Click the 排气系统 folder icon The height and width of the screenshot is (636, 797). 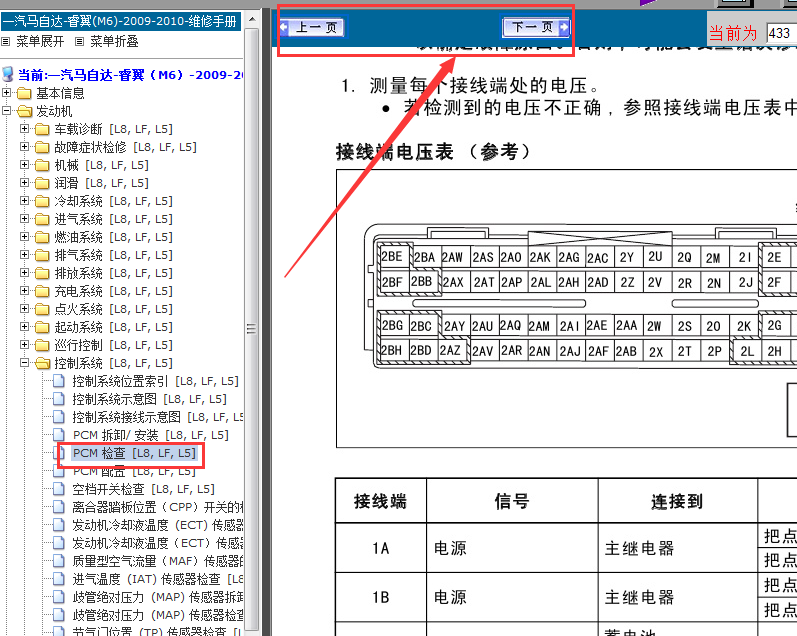[42, 255]
